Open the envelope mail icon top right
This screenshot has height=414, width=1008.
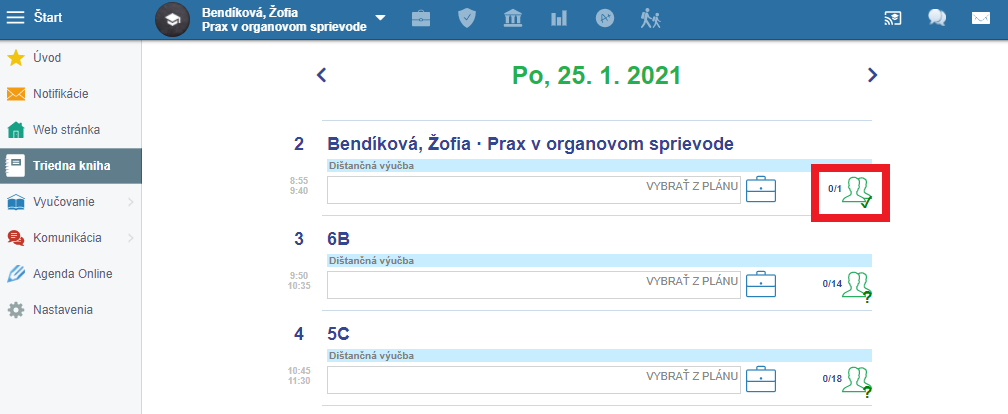[x=980, y=18]
